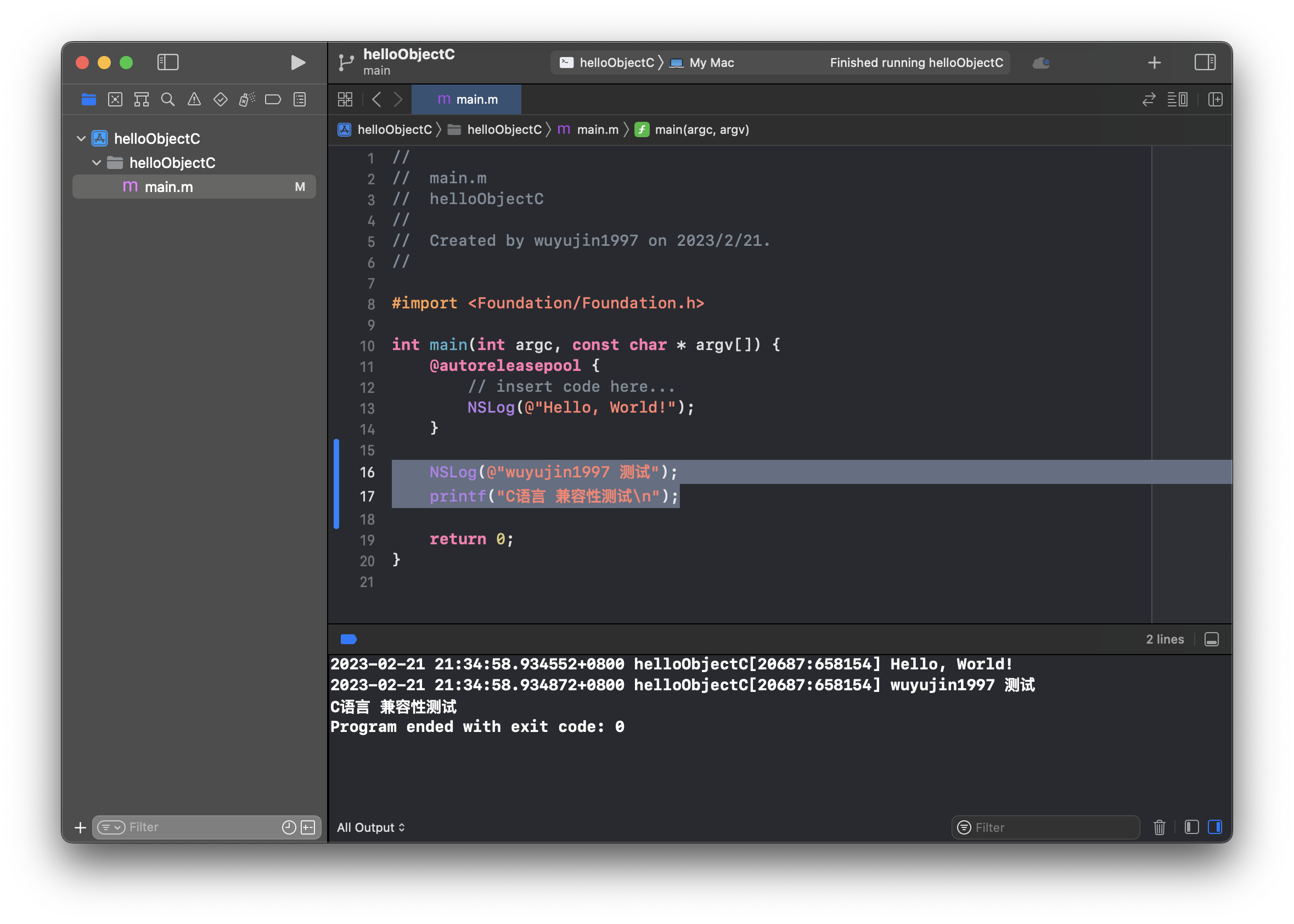Open main.m breadcrumb in jump bar
The image size is (1294, 924).
pos(588,129)
